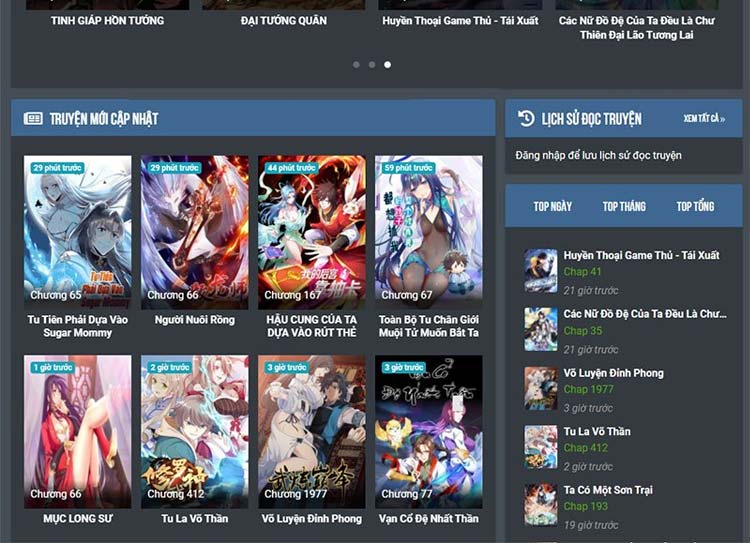Image resolution: width=750 pixels, height=543 pixels.
Task: Select the second carousel pagination dot
Action: pos(372,65)
